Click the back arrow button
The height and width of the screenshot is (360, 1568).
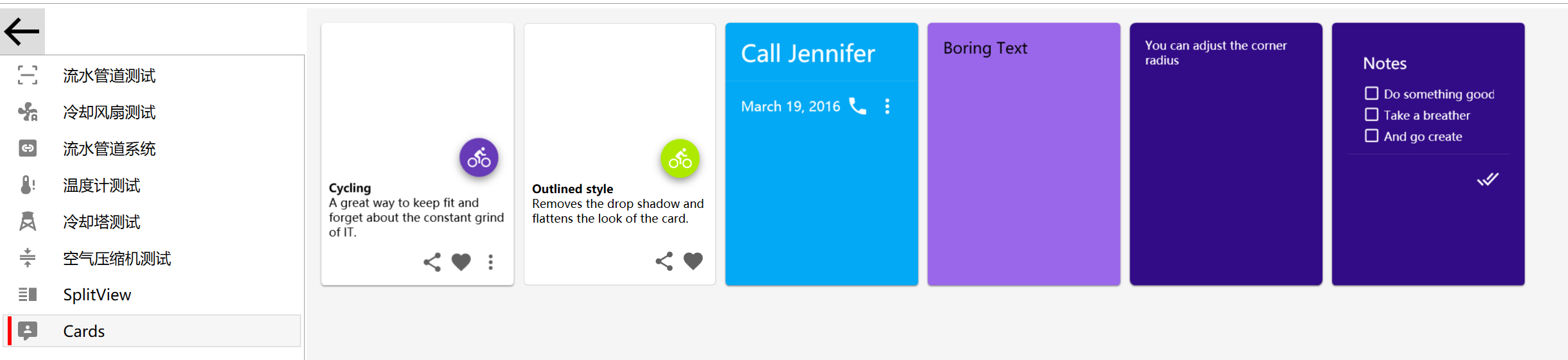pos(22,31)
